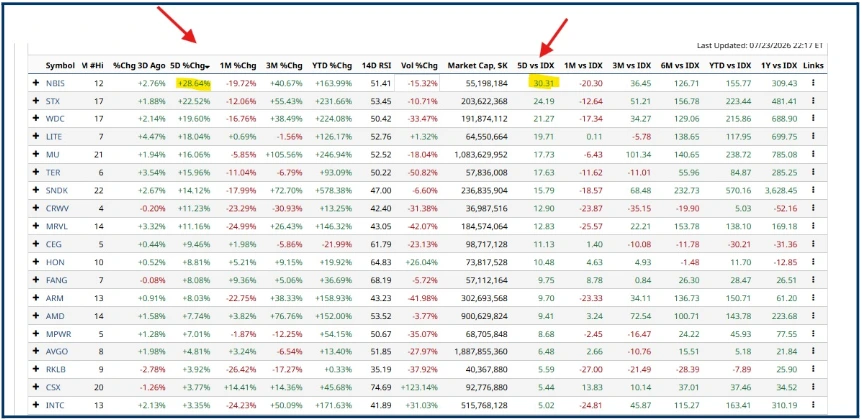Expand the SNDK row plus icon

pos(36,191)
